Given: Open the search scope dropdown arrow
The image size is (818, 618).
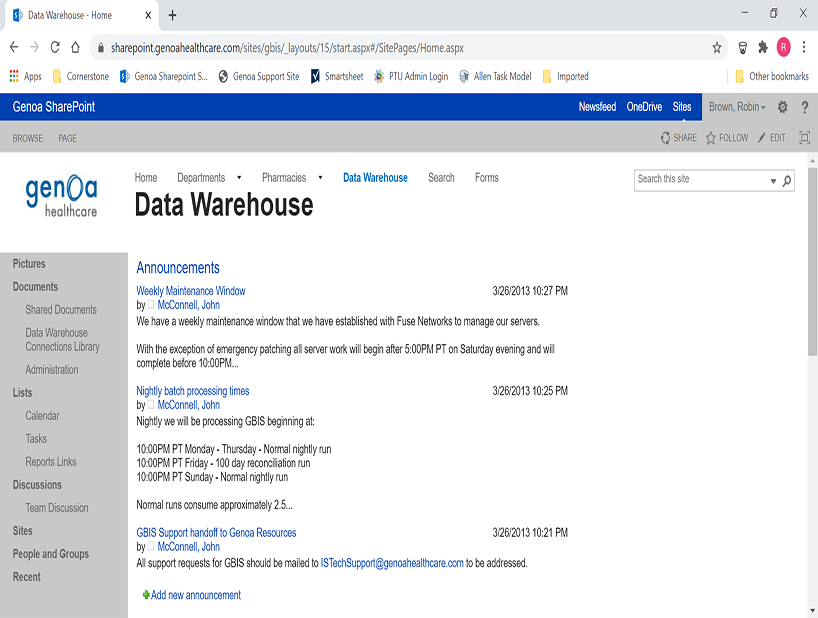Looking at the screenshot, I should (773, 181).
